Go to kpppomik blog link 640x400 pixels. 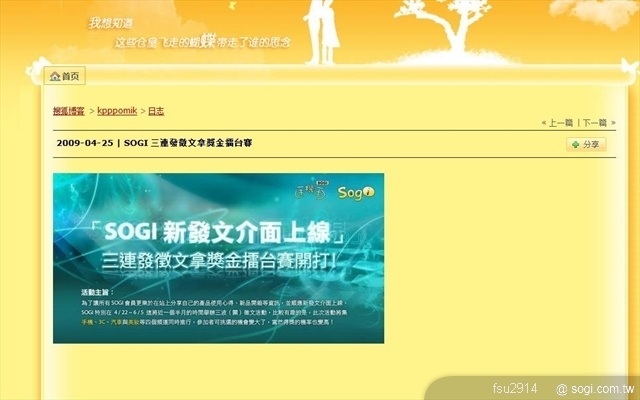pos(117,111)
